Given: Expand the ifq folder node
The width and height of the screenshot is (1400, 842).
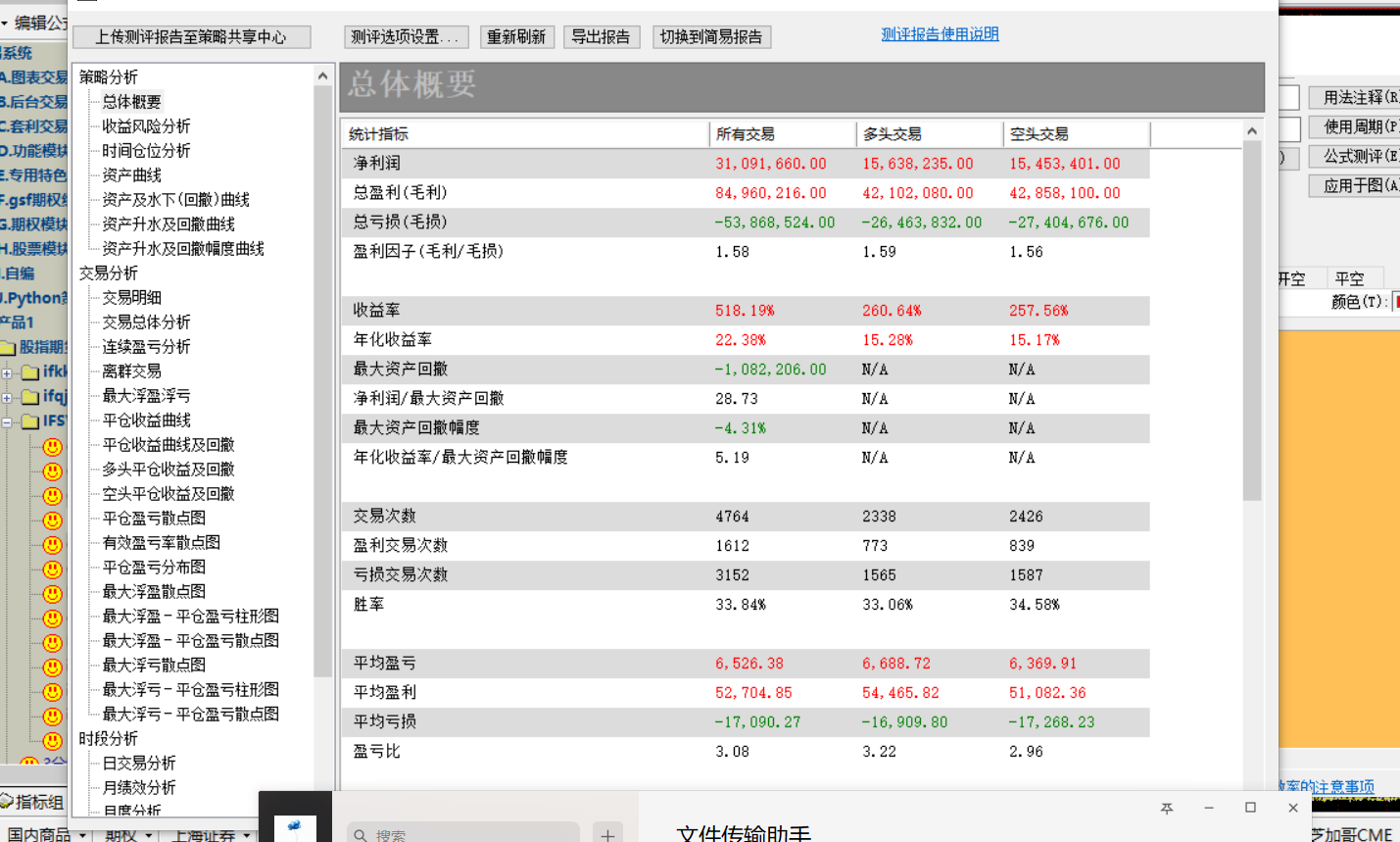Looking at the screenshot, I should pyautogui.click(x=7, y=397).
